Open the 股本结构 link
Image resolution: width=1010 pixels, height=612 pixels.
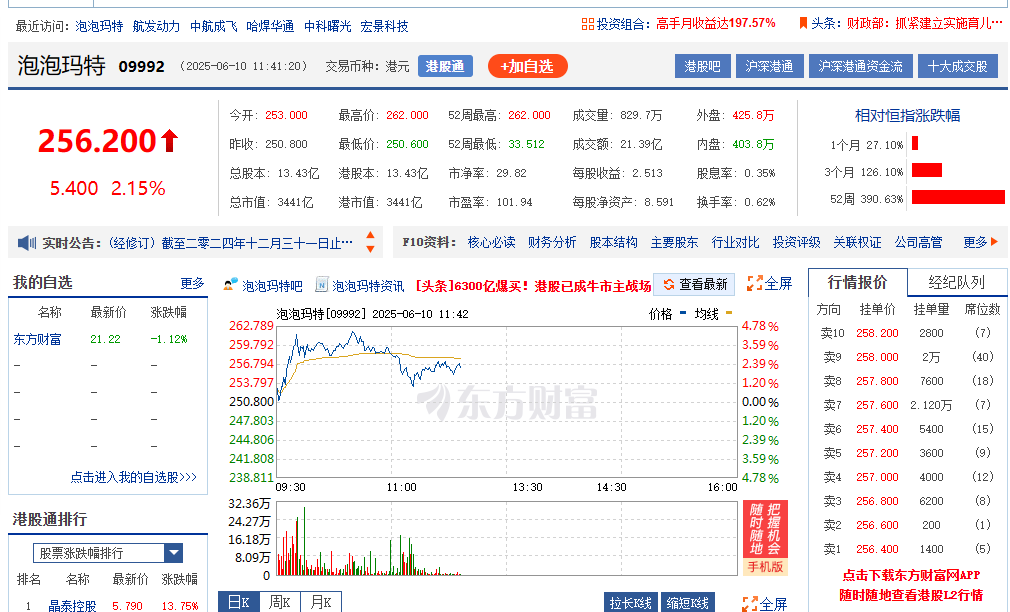(x=613, y=242)
